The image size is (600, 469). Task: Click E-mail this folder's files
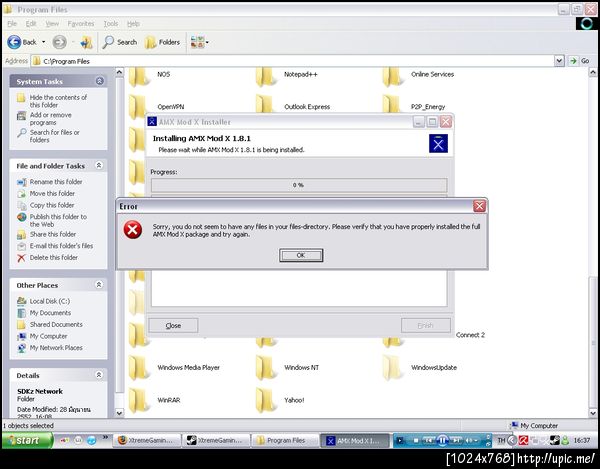point(55,246)
